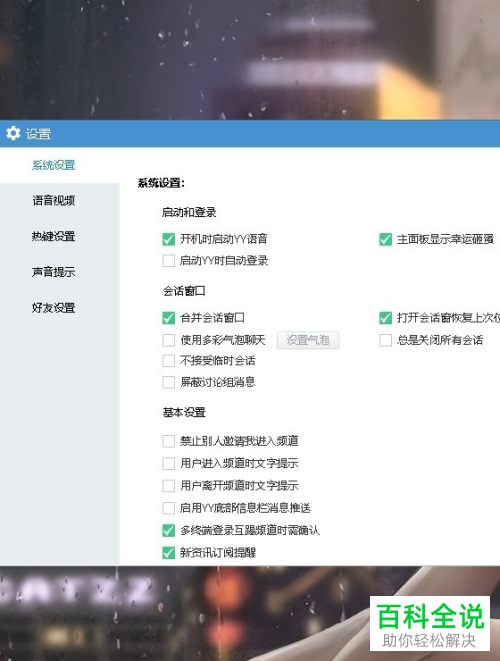
Task: Click the 启动和登录 section heading
Action: click(189, 212)
